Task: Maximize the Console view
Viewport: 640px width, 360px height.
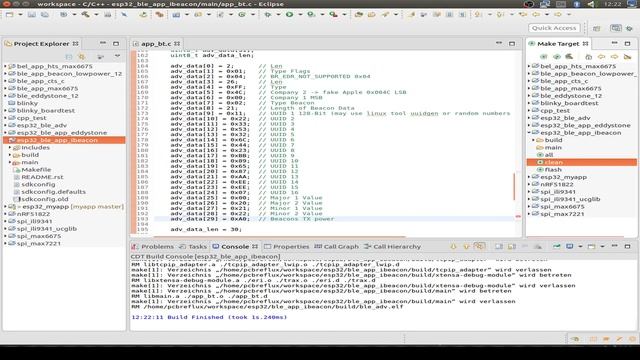Action: [627, 247]
